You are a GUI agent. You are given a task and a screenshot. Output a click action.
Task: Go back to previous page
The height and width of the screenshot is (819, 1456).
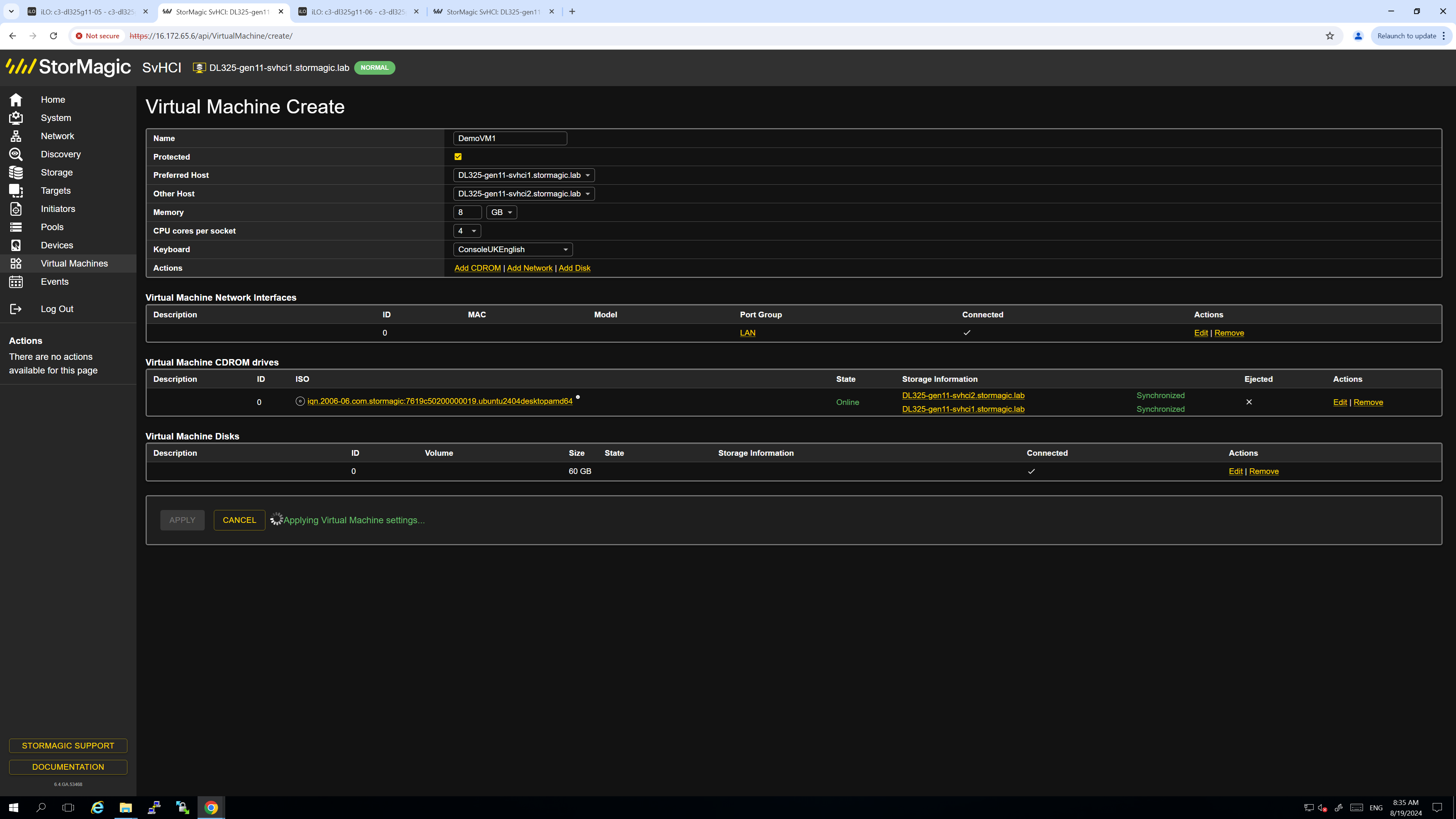click(x=13, y=36)
